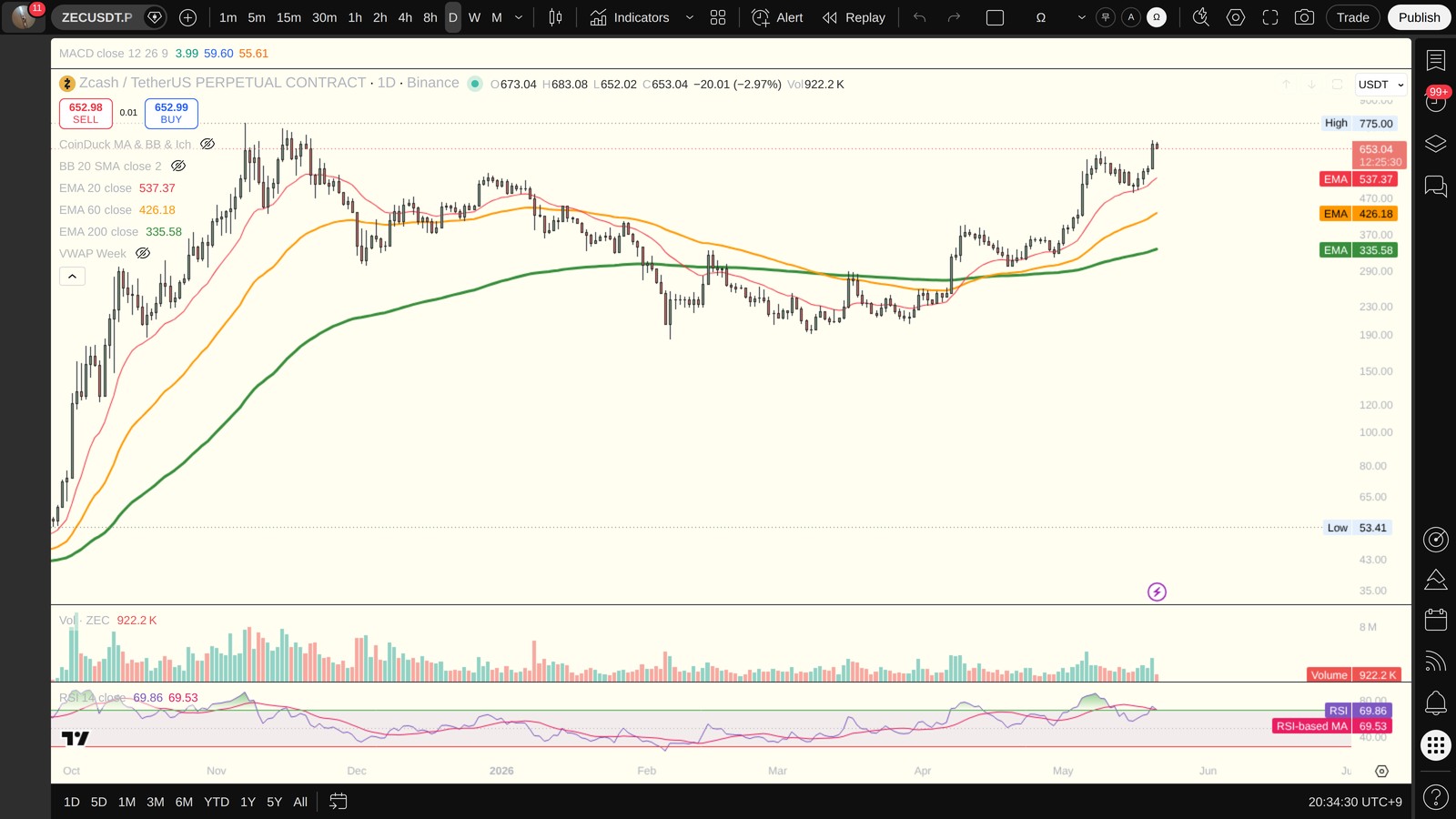Image resolution: width=1456 pixels, height=819 pixels.
Task: Toggle the 'A' round layout button
Action: 1131,17
